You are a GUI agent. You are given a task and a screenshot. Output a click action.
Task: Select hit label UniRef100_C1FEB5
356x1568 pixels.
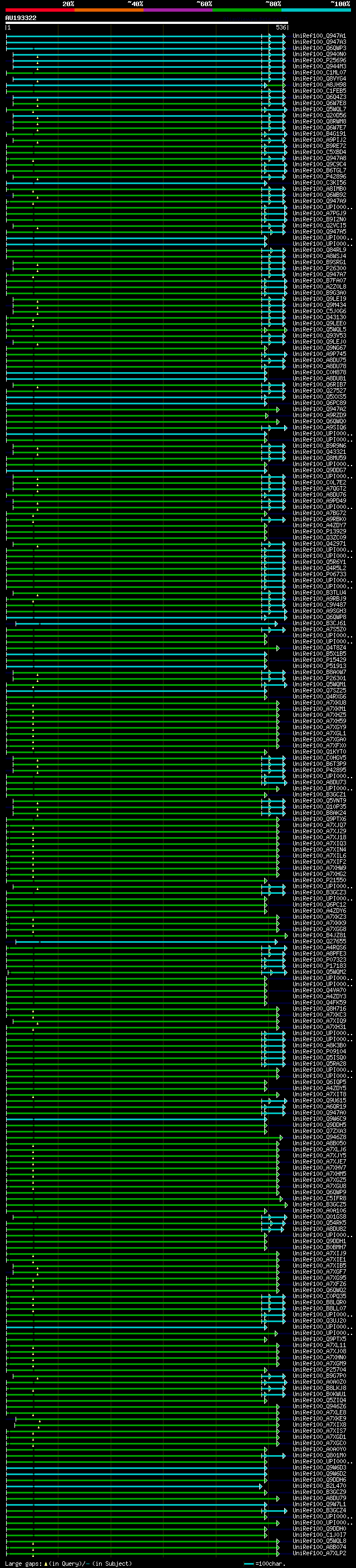click(x=319, y=91)
